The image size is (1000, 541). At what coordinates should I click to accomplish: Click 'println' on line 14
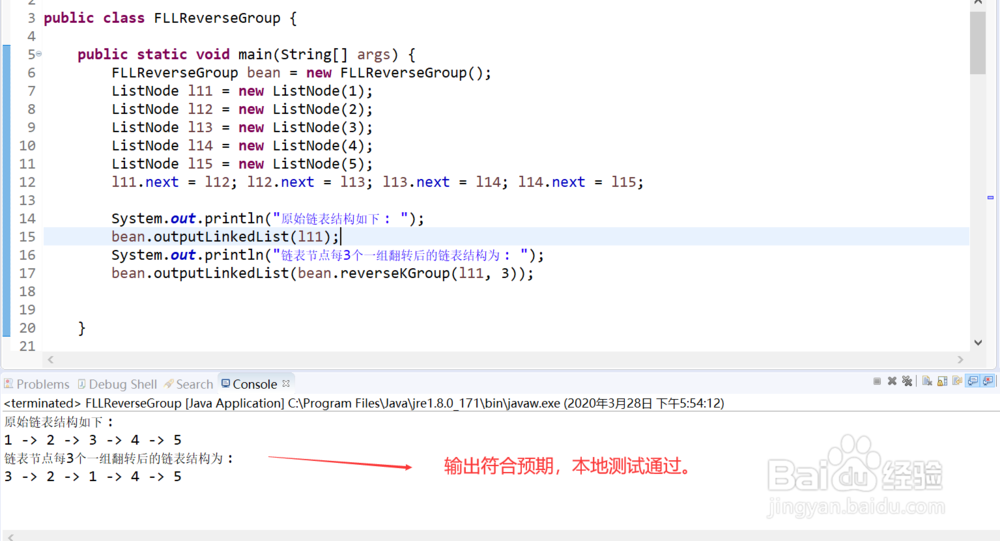(x=234, y=218)
